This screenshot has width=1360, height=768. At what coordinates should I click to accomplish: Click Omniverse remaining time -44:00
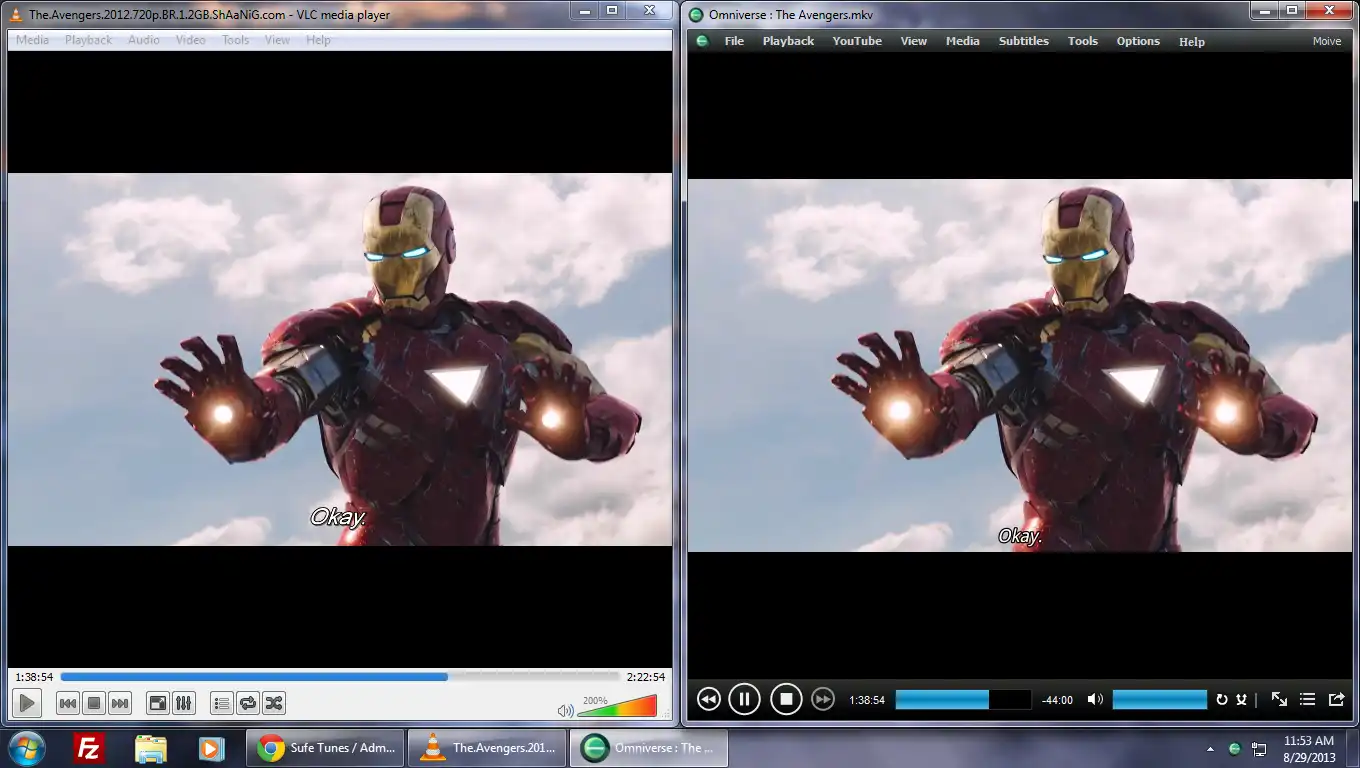click(1057, 700)
